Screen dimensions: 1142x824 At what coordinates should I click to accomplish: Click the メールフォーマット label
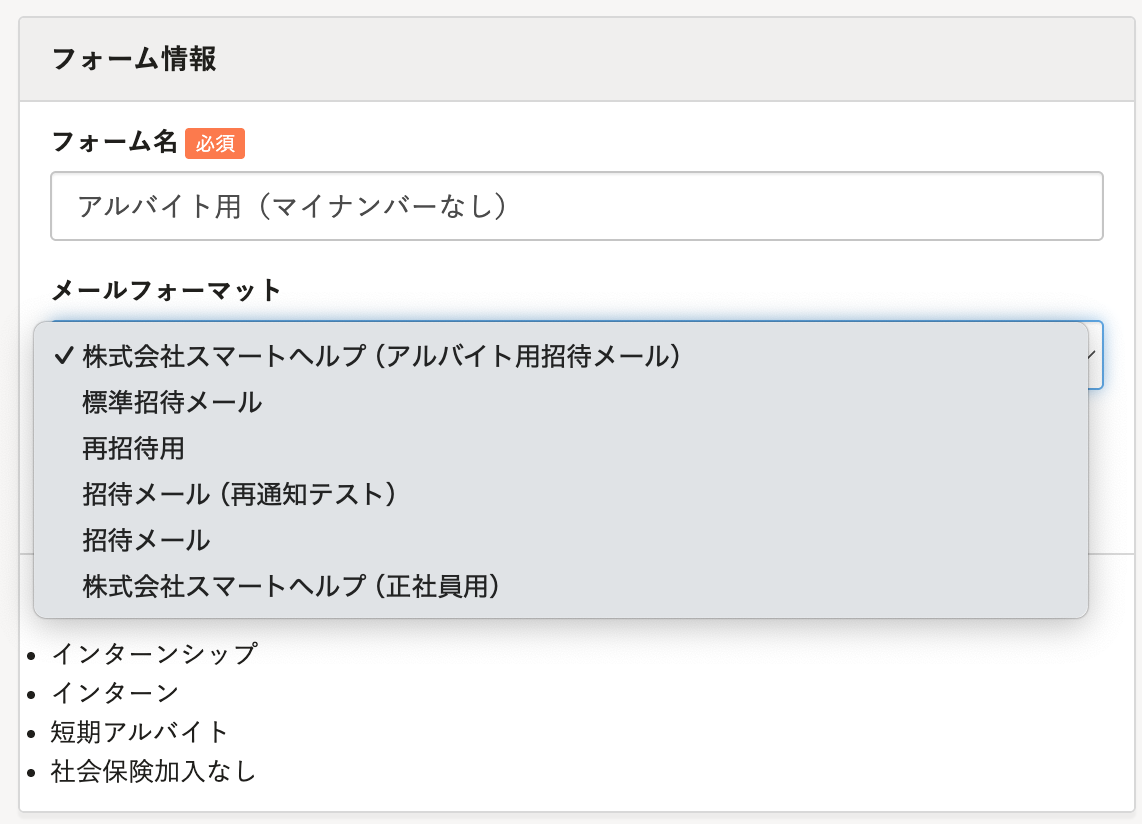tap(166, 291)
